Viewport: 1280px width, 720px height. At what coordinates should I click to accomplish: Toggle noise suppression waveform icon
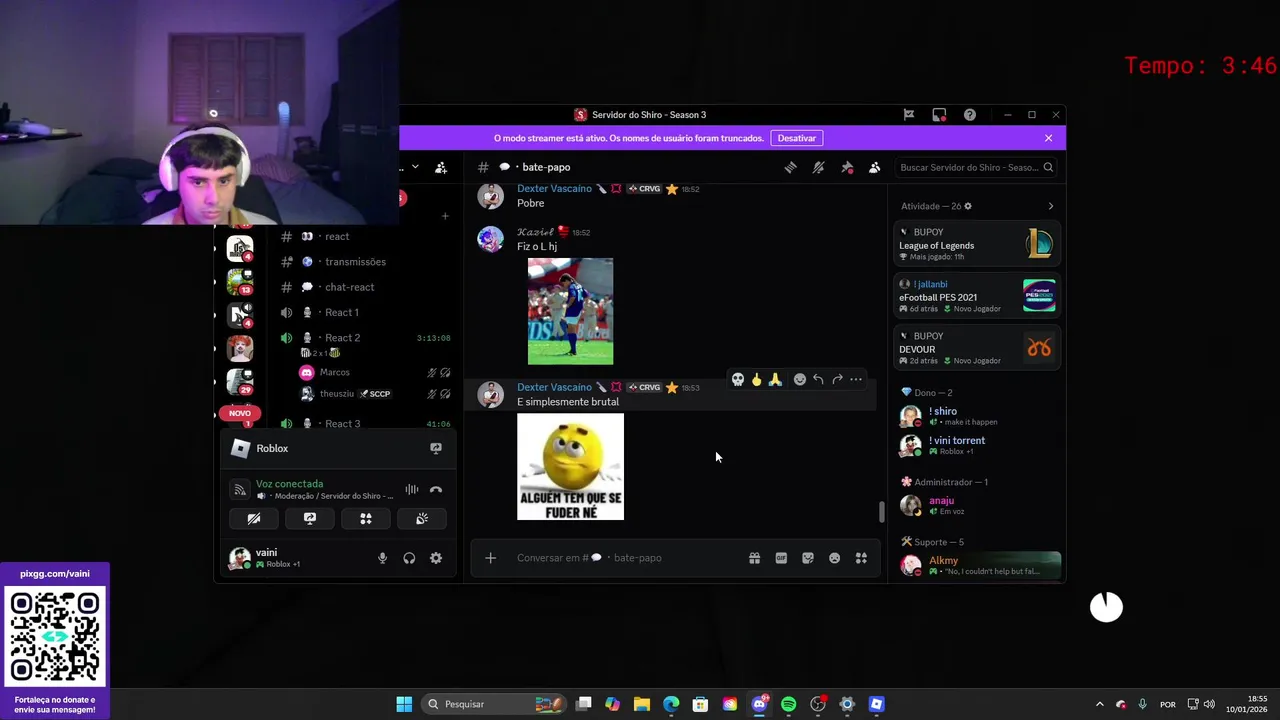click(411, 490)
